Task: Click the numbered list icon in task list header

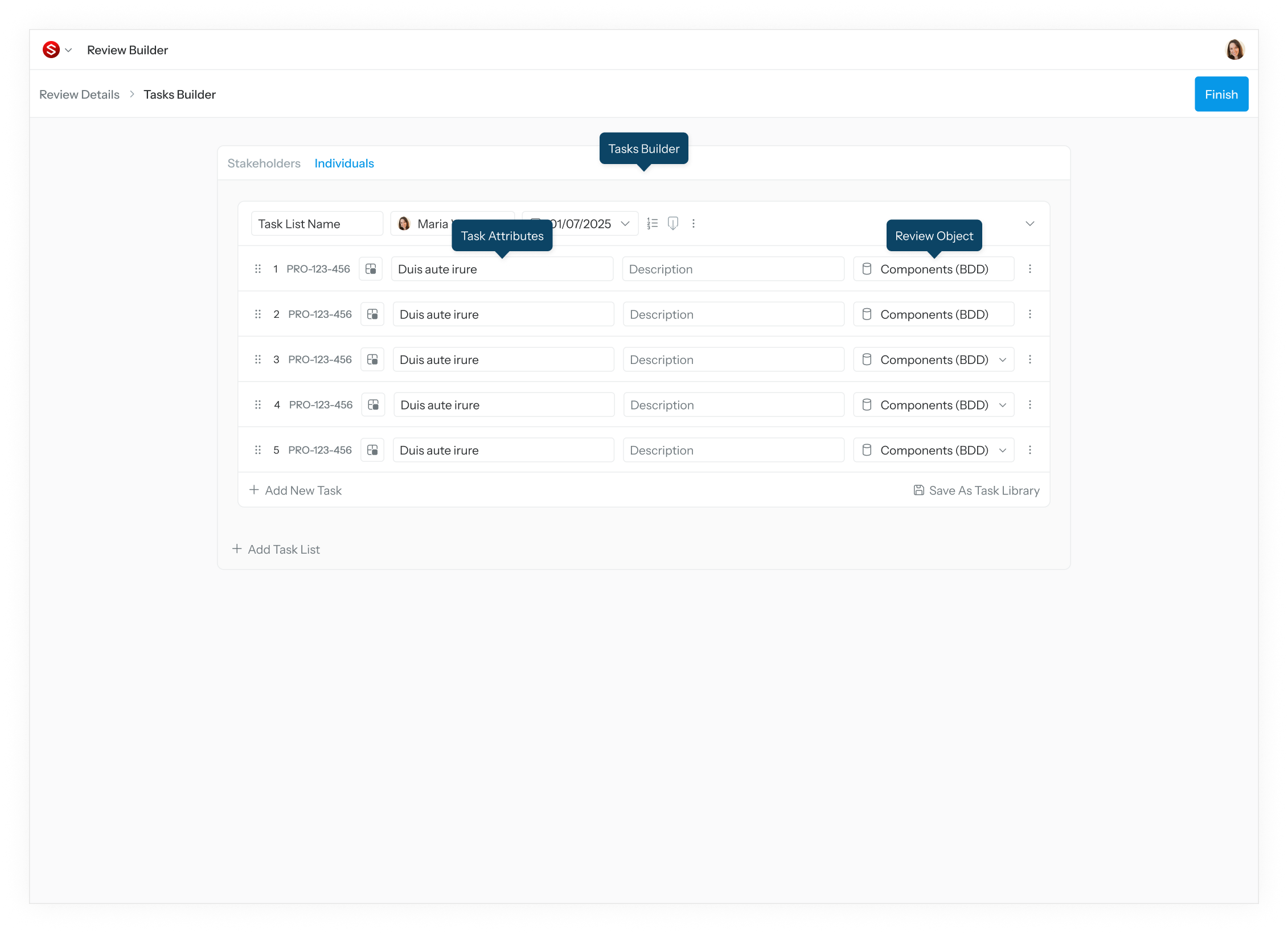Action: (653, 224)
